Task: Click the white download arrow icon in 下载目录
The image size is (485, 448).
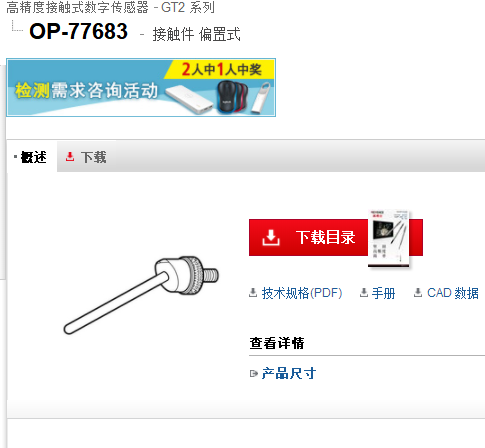Action: pos(271,237)
